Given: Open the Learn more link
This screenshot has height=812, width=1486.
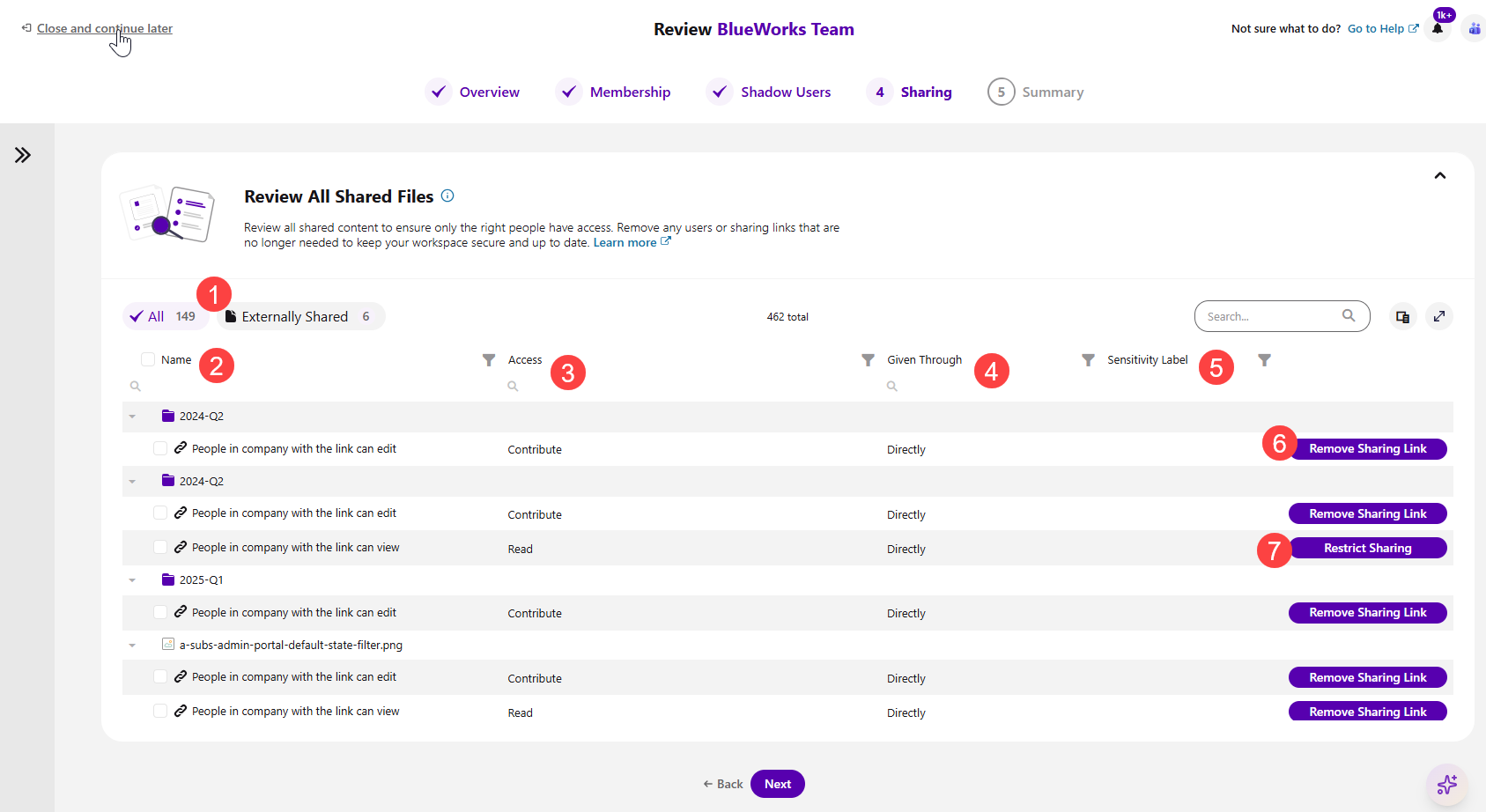Looking at the screenshot, I should coord(632,242).
